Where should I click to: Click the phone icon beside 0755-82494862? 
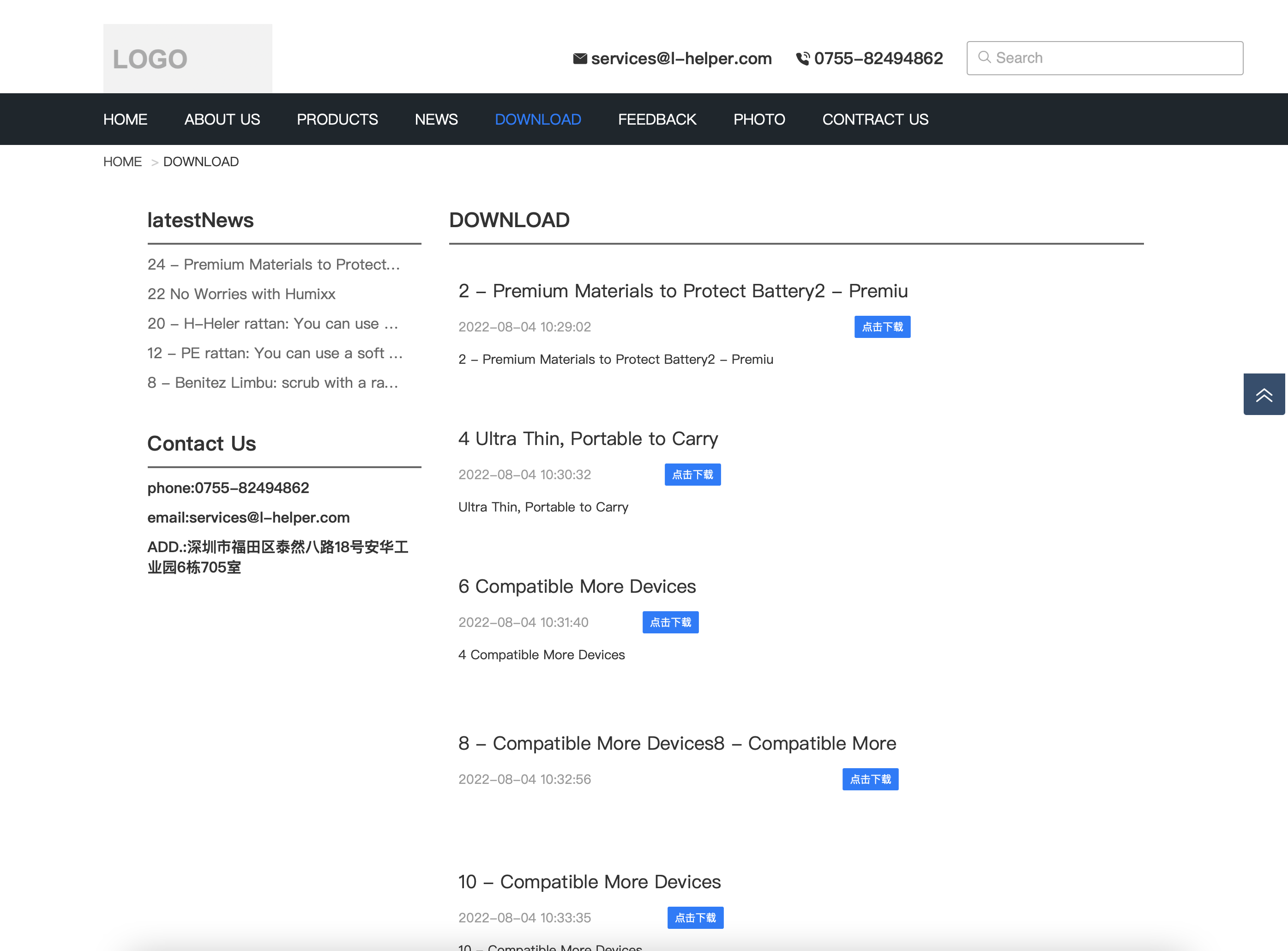(802, 58)
